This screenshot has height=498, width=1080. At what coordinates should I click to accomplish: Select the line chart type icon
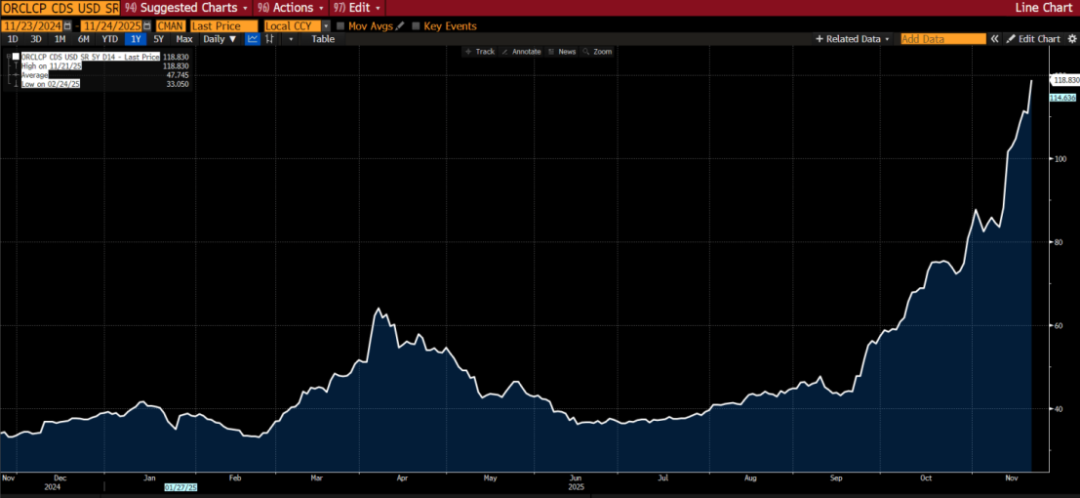(252, 39)
